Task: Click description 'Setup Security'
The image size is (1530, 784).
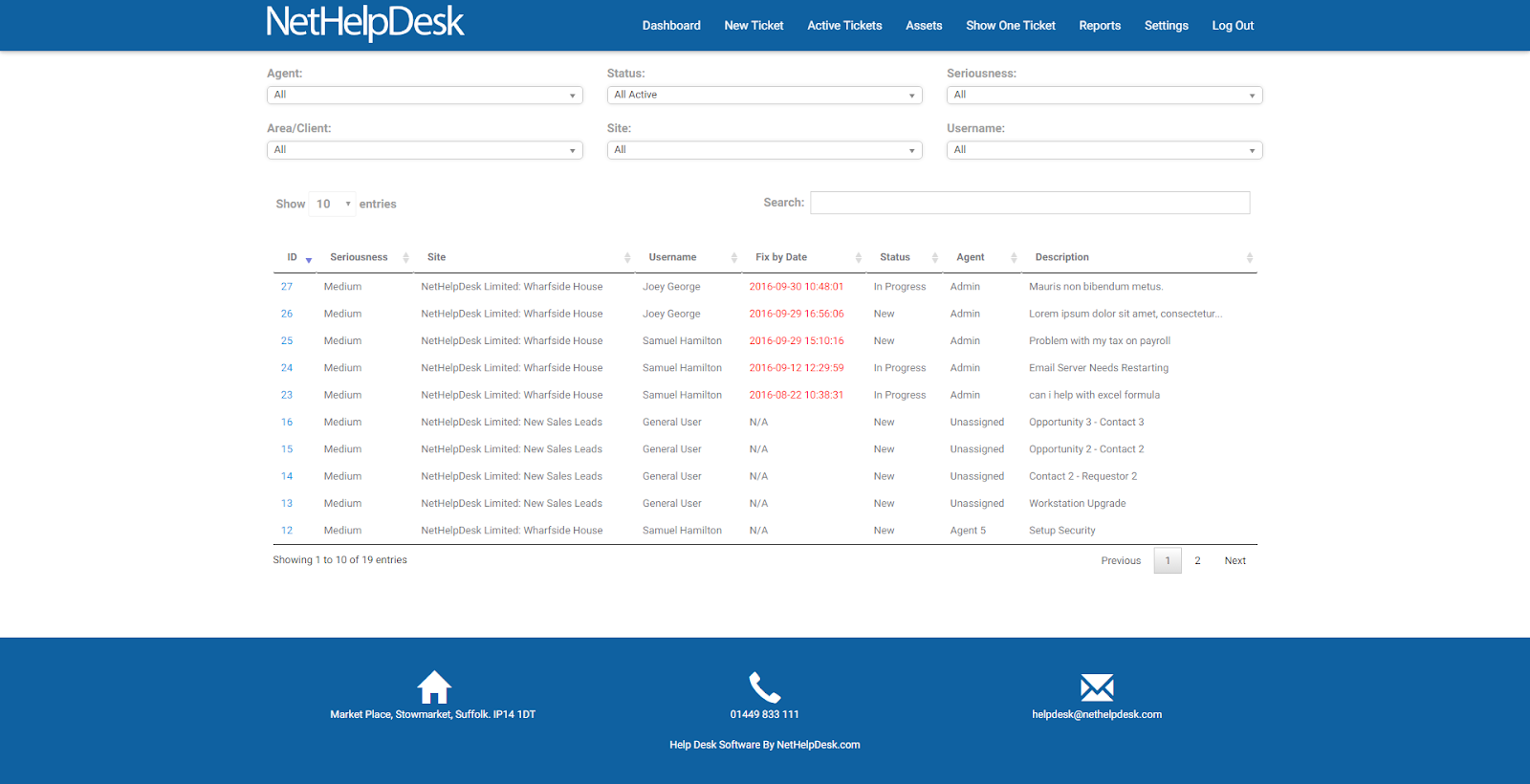Action: 1062,531
